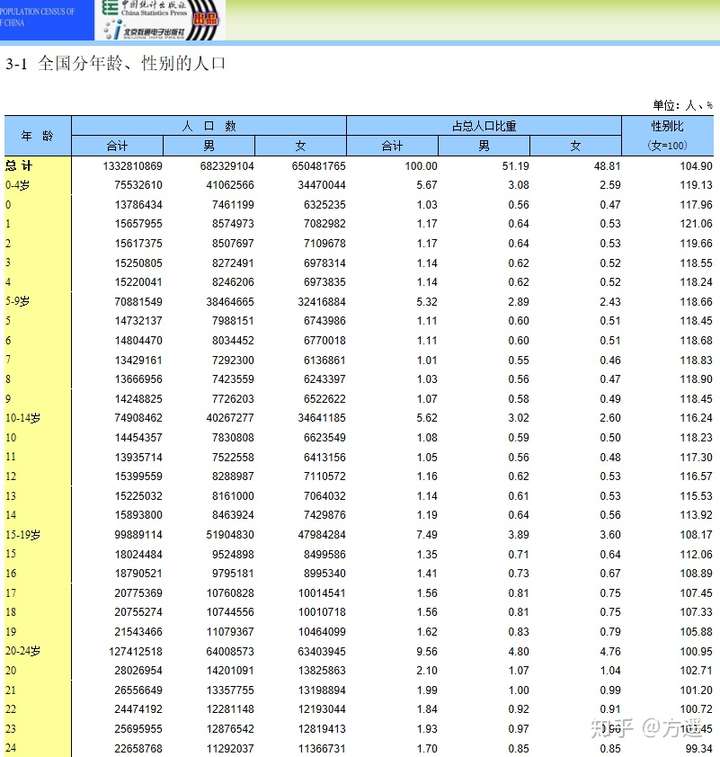Select the 总计 row label
This screenshot has width=720, height=757.
coord(19,166)
